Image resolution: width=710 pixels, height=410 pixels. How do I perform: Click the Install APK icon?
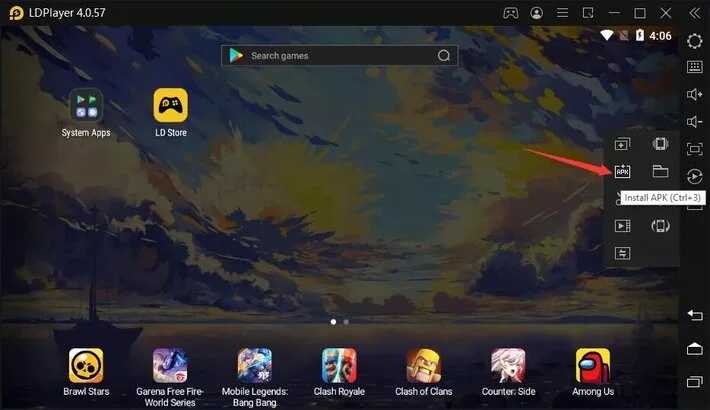pos(622,171)
